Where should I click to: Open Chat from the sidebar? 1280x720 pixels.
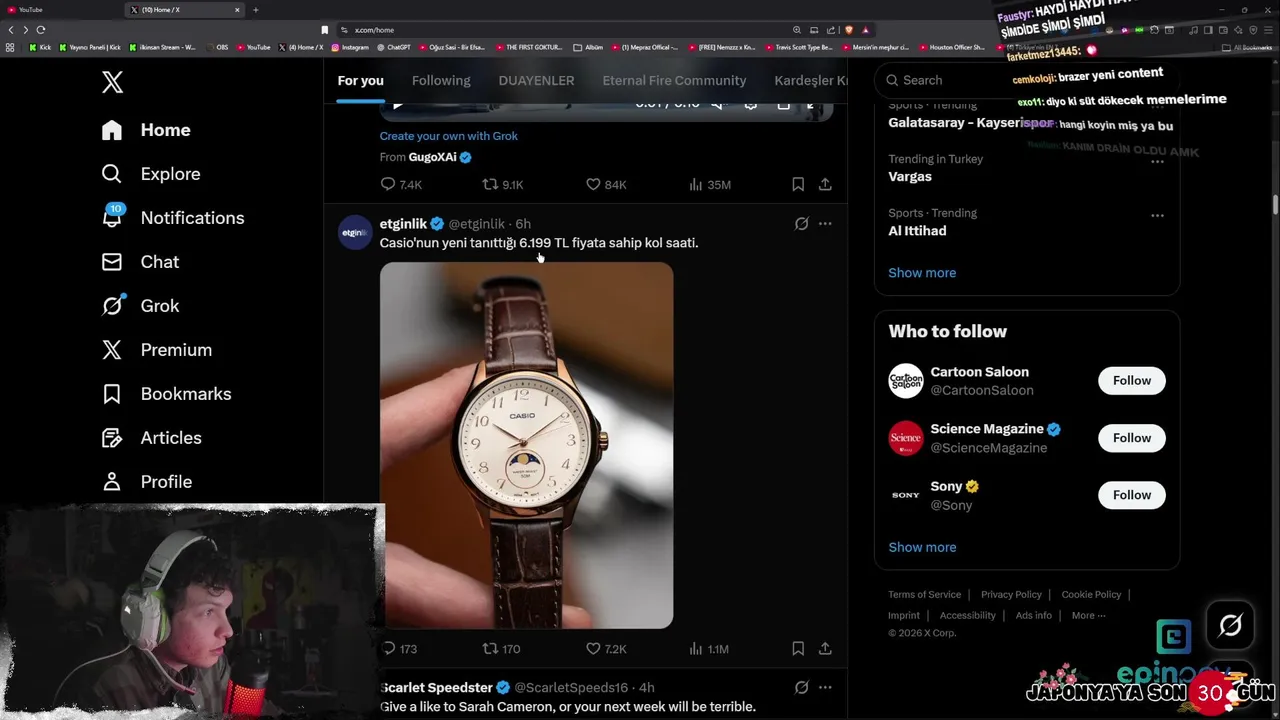140,262
